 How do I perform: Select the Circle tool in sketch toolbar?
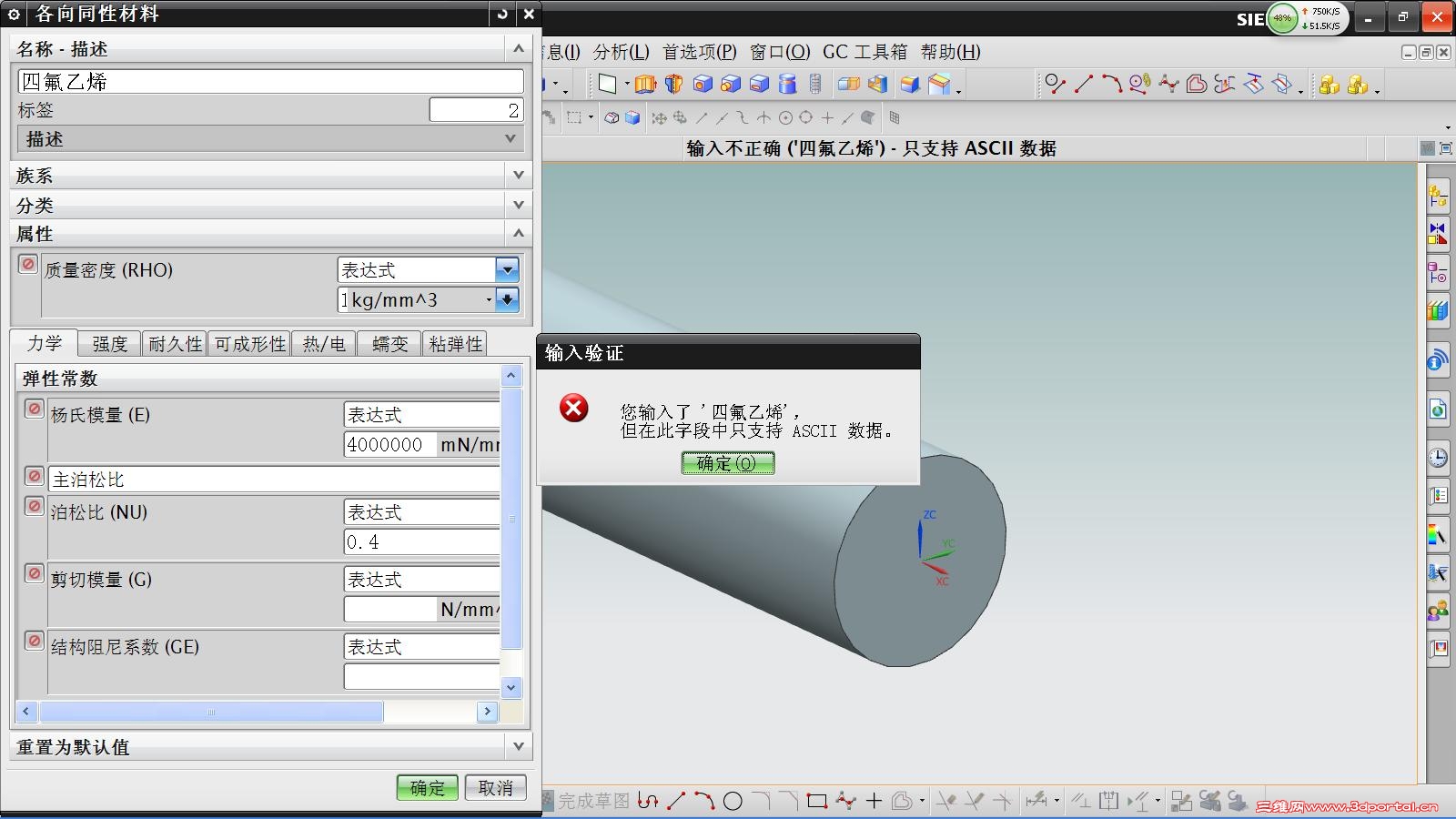pyautogui.click(x=733, y=801)
